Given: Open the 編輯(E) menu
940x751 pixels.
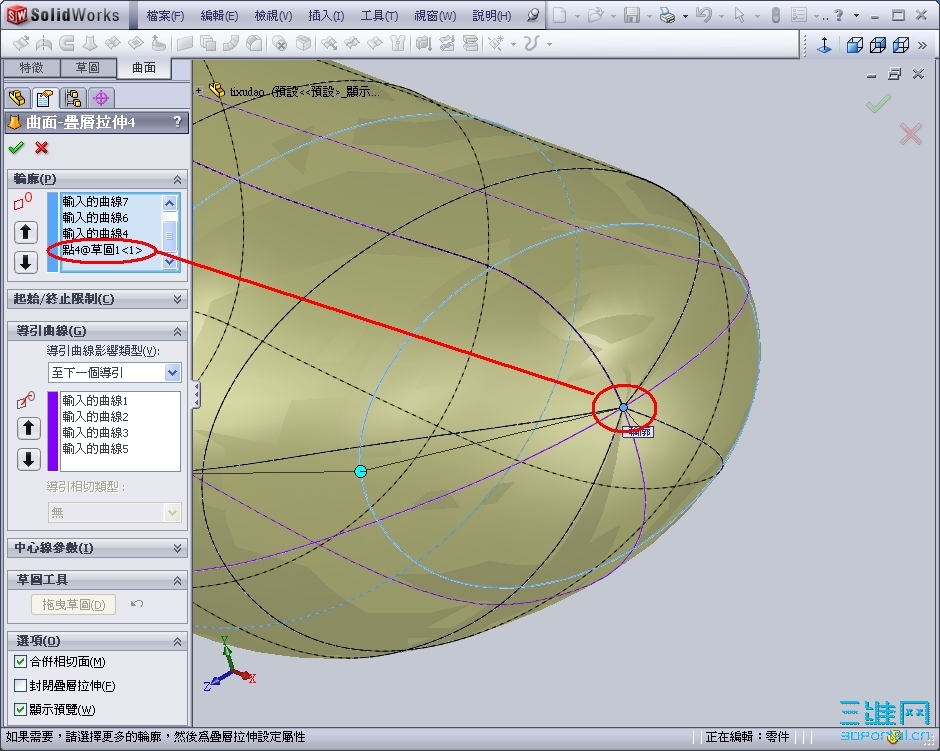Looking at the screenshot, I should [x=219, y=16].
